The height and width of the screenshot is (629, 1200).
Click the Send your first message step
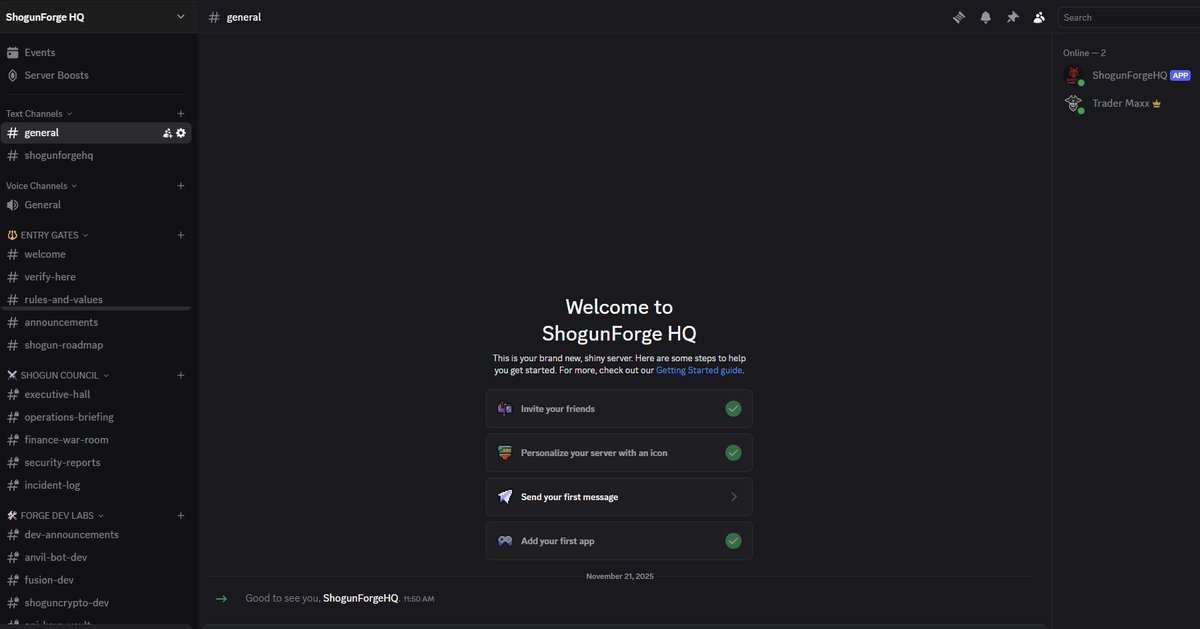pyautogui.click(x=618, y=496)
